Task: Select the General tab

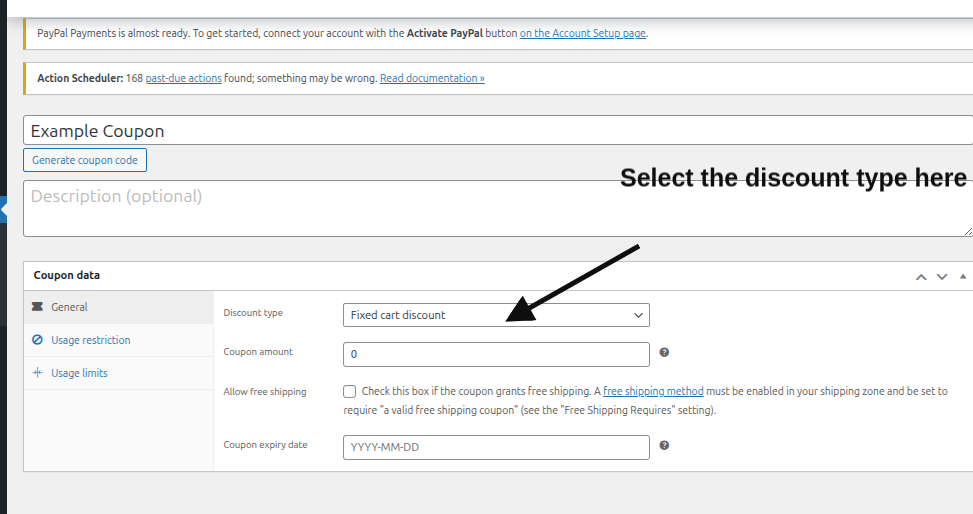Action: [x=69, y=307]
